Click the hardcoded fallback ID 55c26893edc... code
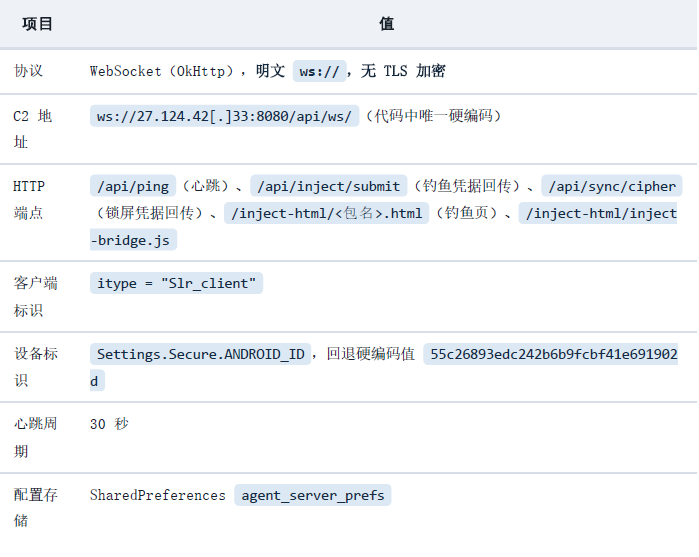This screenshot has width=699, height=557. coord(551,354)
